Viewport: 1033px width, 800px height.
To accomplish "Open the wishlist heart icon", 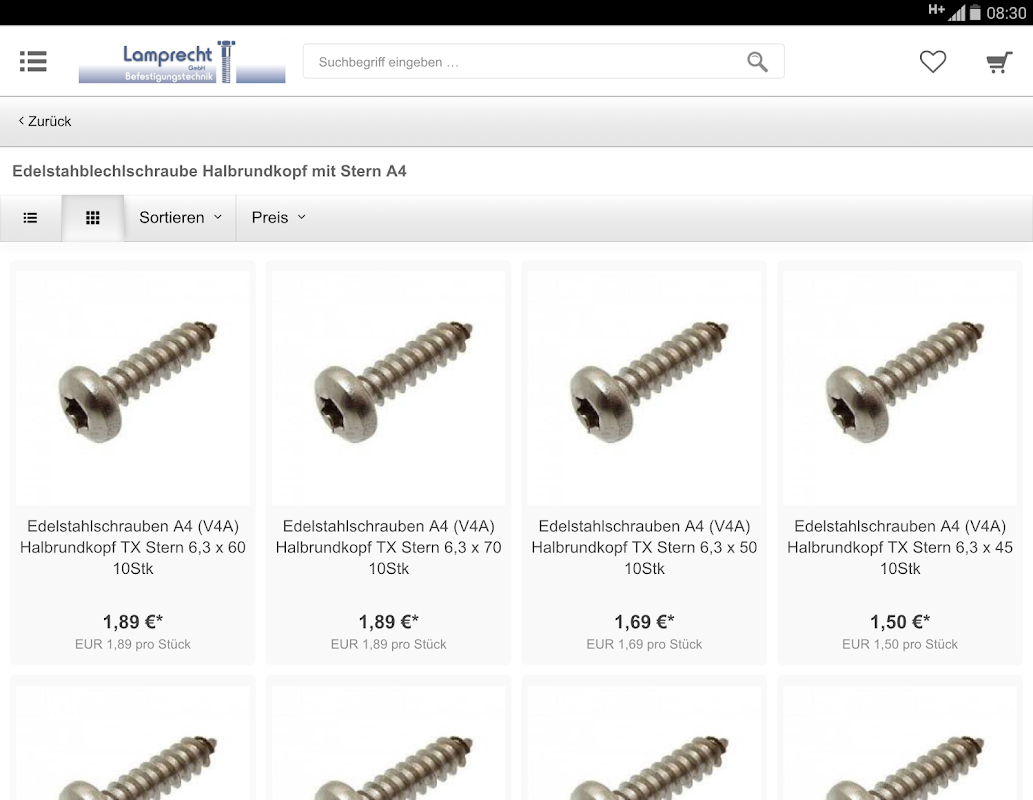I will pyautogui.click(x=932, y=62).
